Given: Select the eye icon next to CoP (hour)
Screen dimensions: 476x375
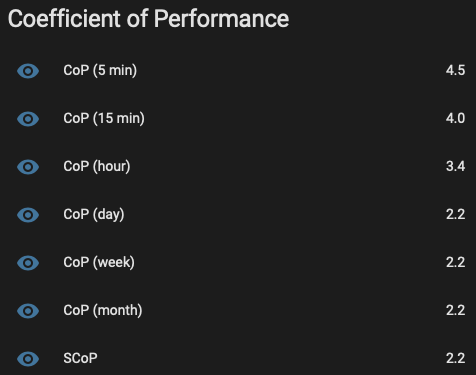Looking at the screenshot, I should click(x=28, y=167).
